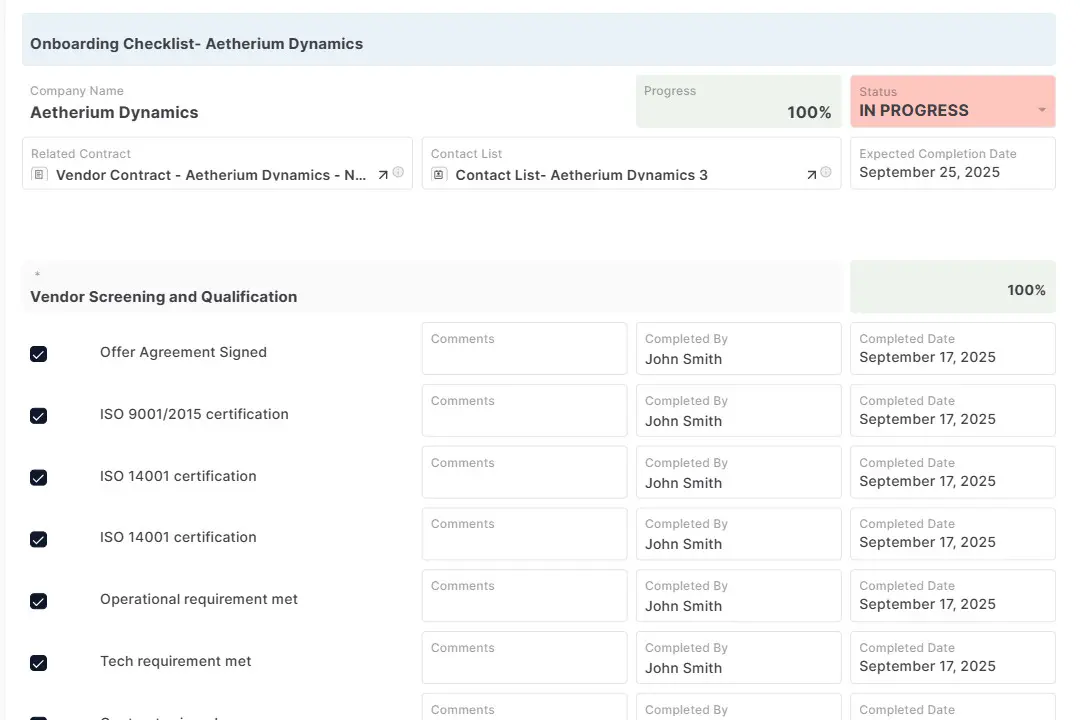Uncheck the Operational requirement met checkbox
Screen dimensions: 1080x720
pyautogui.click(x=38, y=601)
